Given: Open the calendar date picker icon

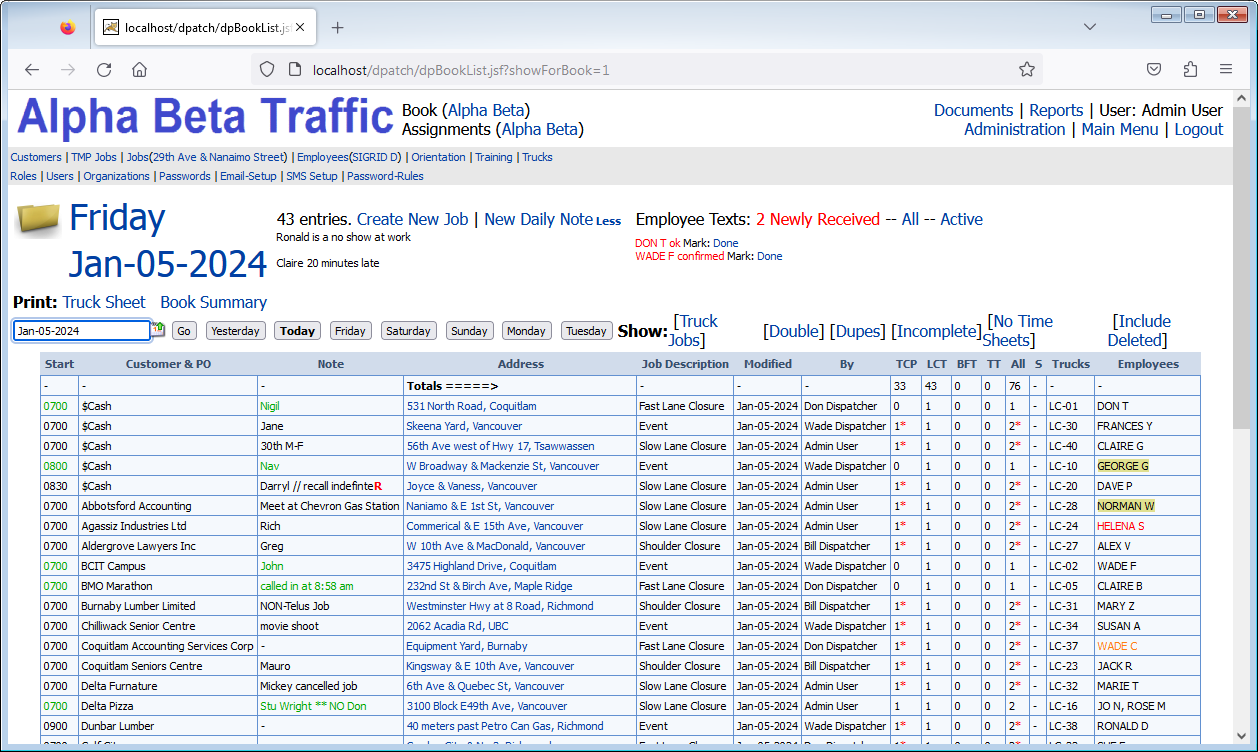Looking at the screenshot, I should coord(158,329).
